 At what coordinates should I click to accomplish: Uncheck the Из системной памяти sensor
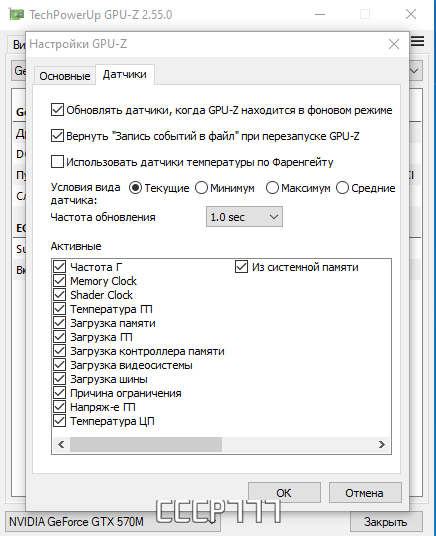pyautogui.click(x=241, y=267)
